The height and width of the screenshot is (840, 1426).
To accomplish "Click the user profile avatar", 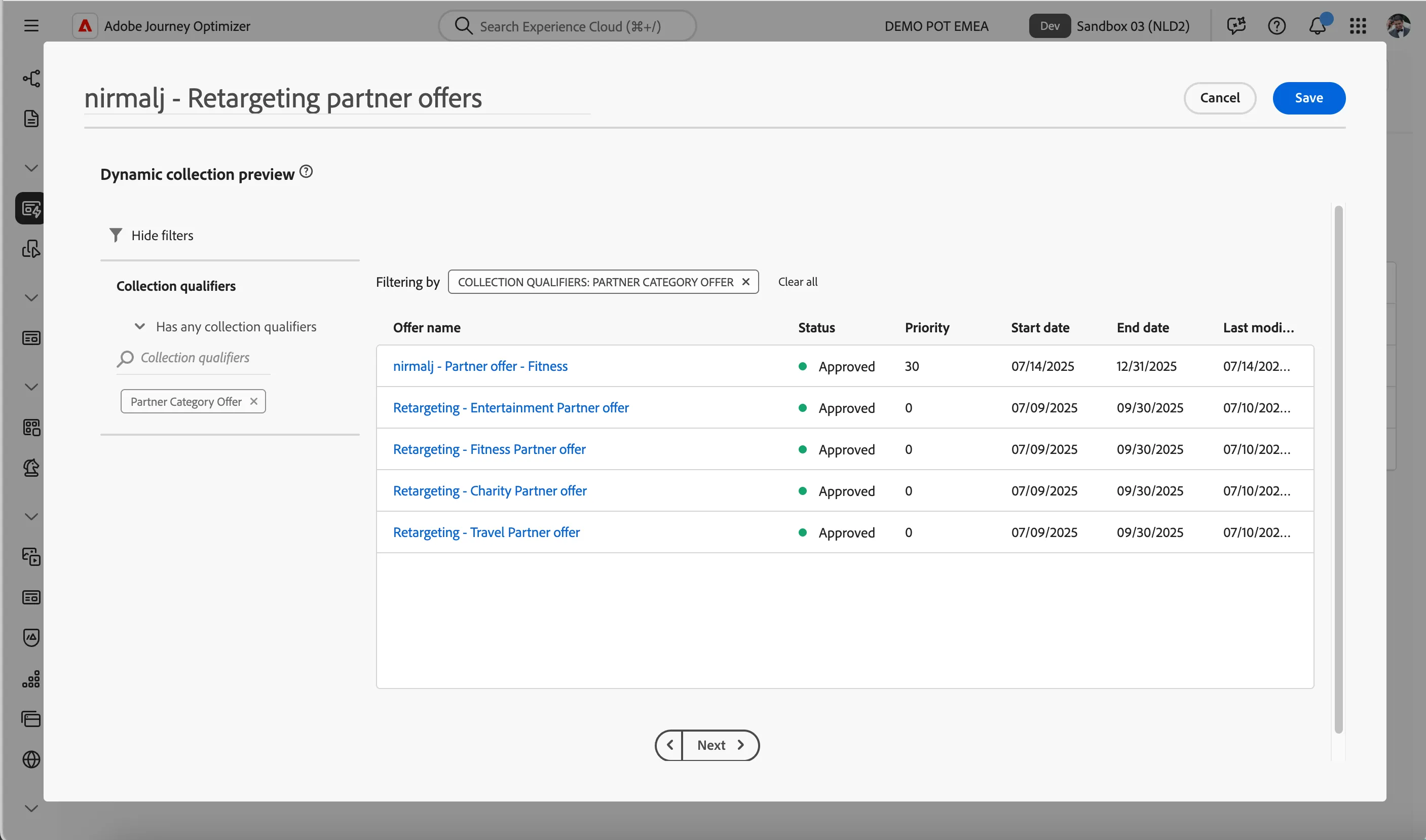I will pyautogui.click(x=1398, y=26).
